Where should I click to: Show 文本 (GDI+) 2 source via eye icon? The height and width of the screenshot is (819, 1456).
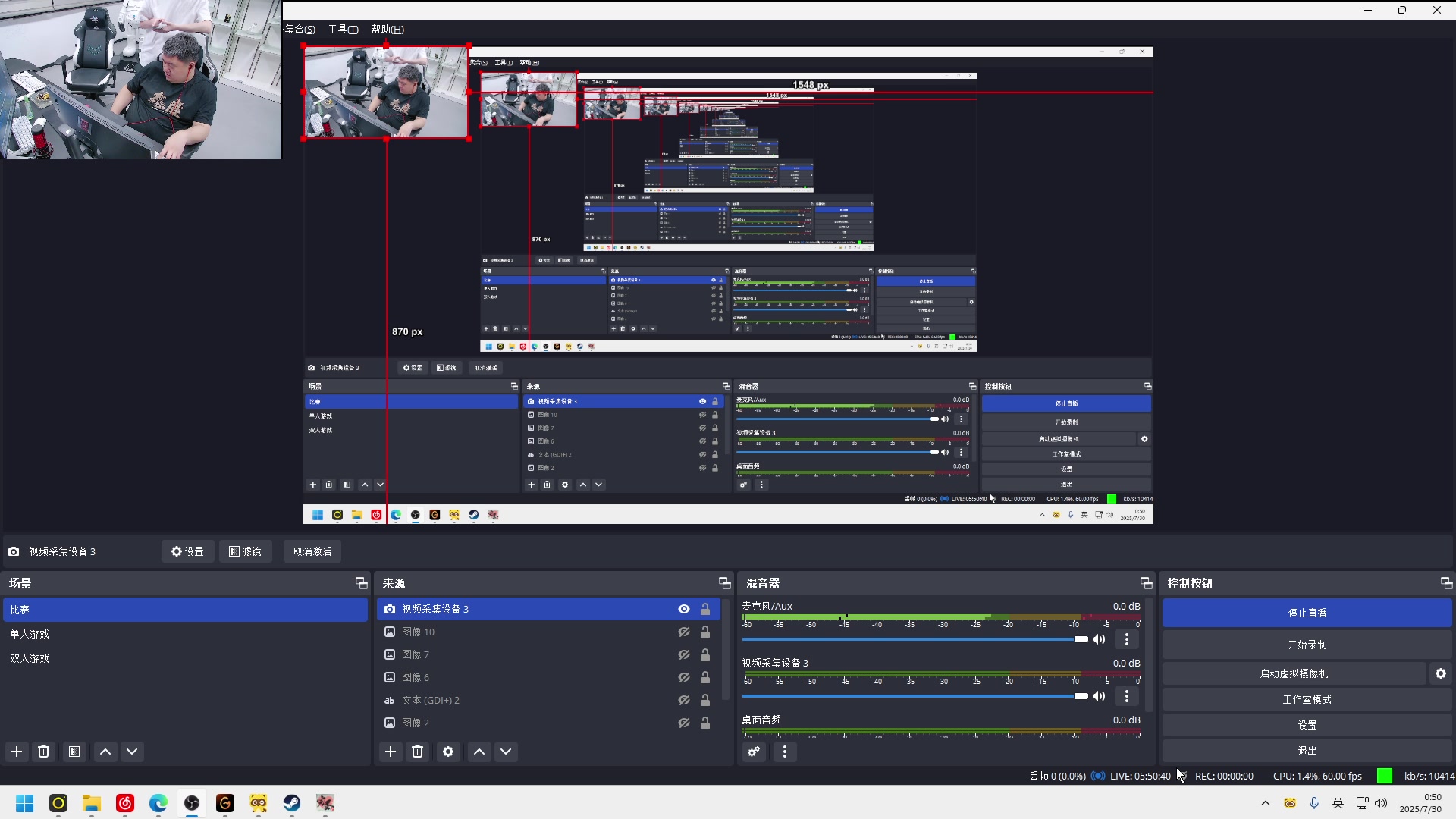pyautogui.click(x=684, y=700)
